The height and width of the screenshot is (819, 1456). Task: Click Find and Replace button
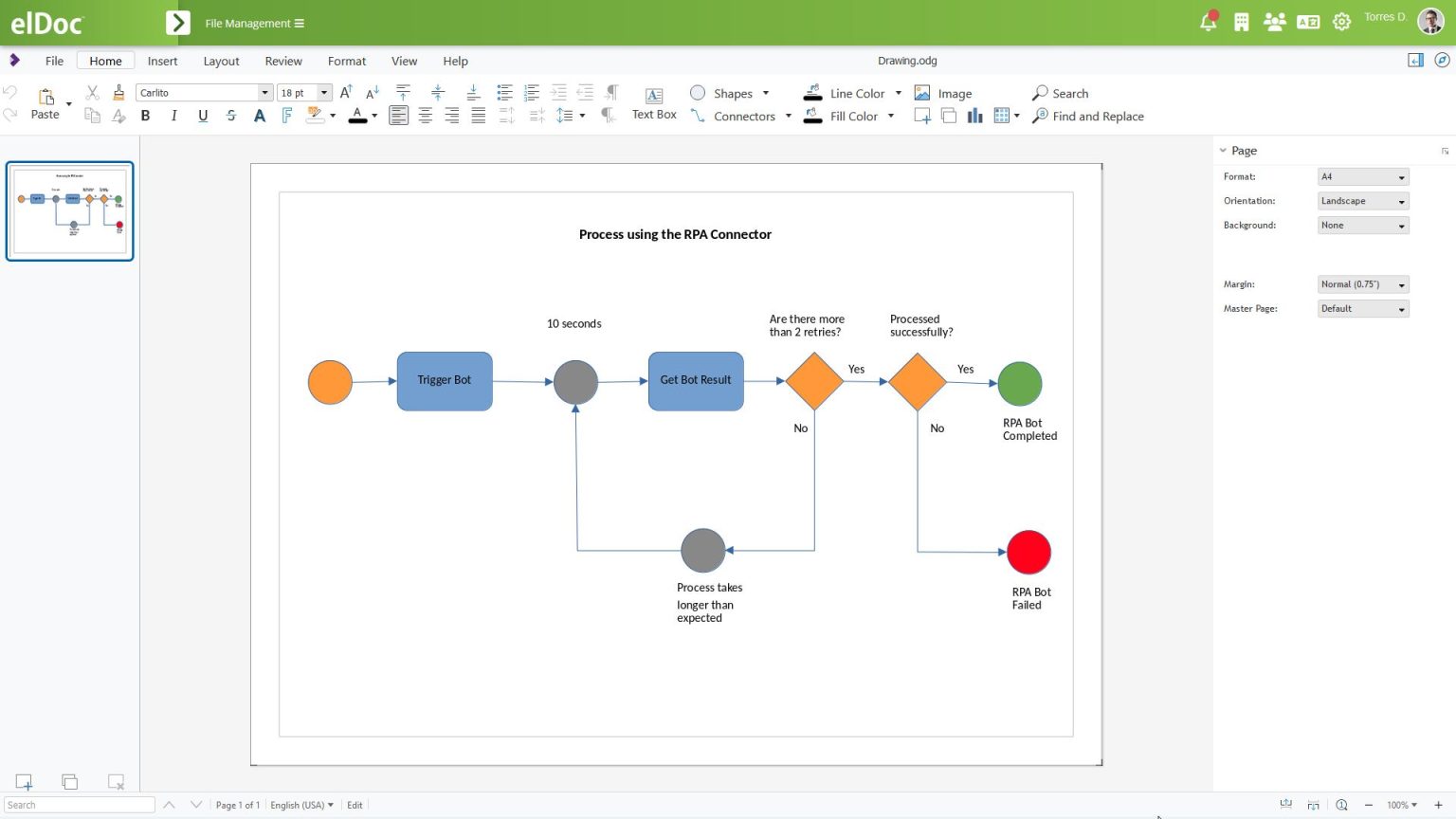[x=1087, y=116]
